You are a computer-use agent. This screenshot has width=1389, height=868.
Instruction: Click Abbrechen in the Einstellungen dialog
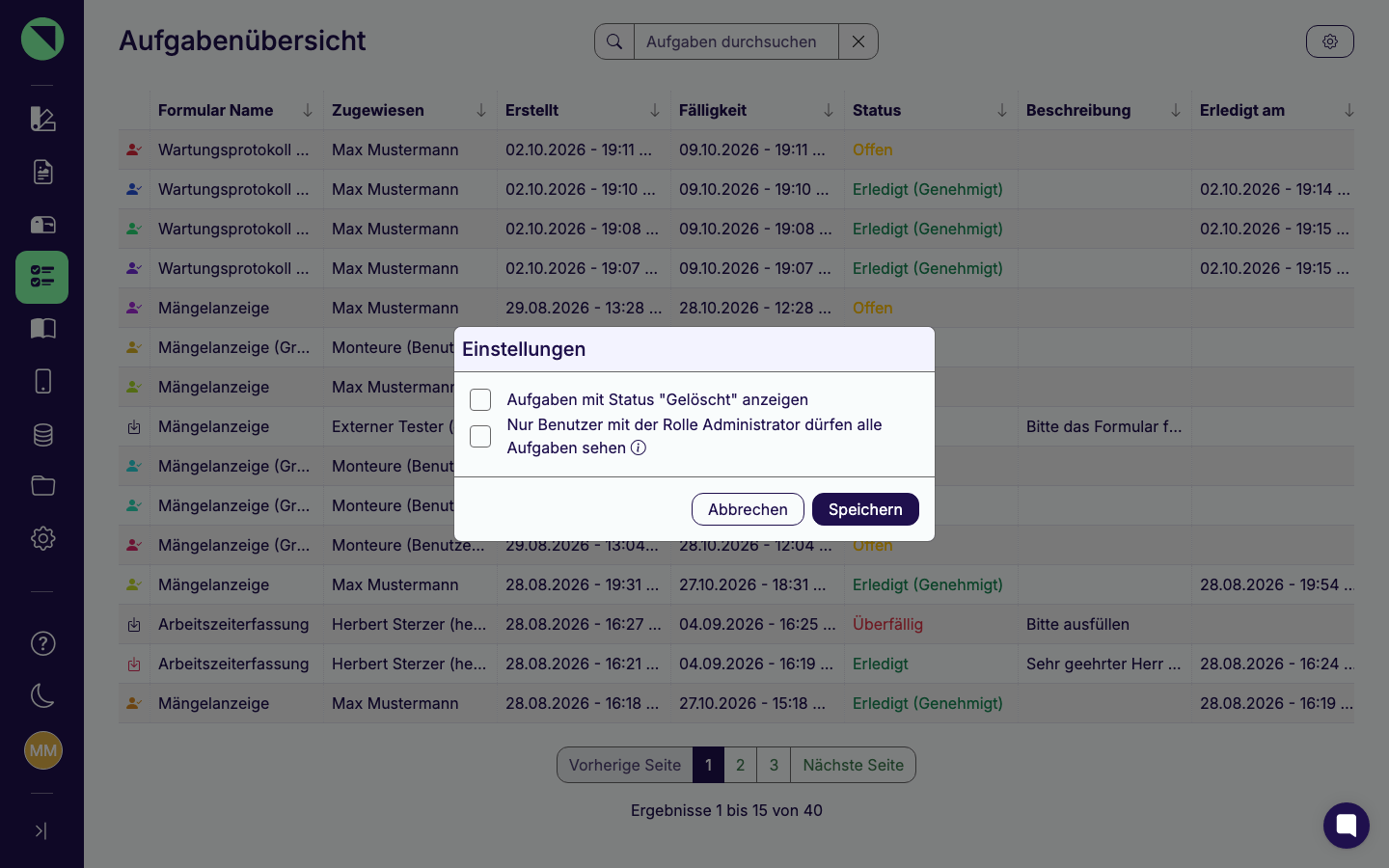click(x=748, y=509)
